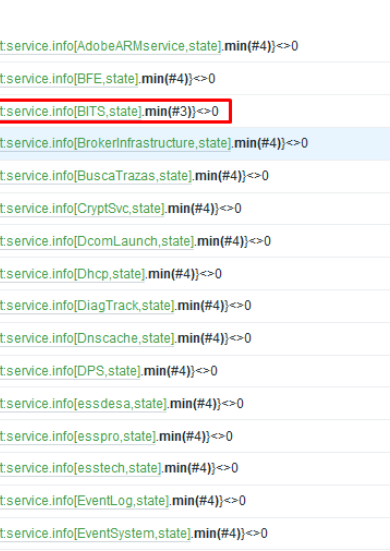Open the EventSystem service.info trigger link
The image size is (390, 551).
95,533
